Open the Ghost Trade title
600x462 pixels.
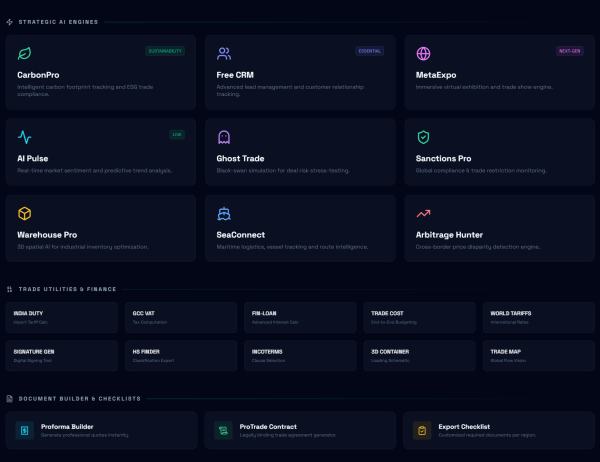coord(240,158)
